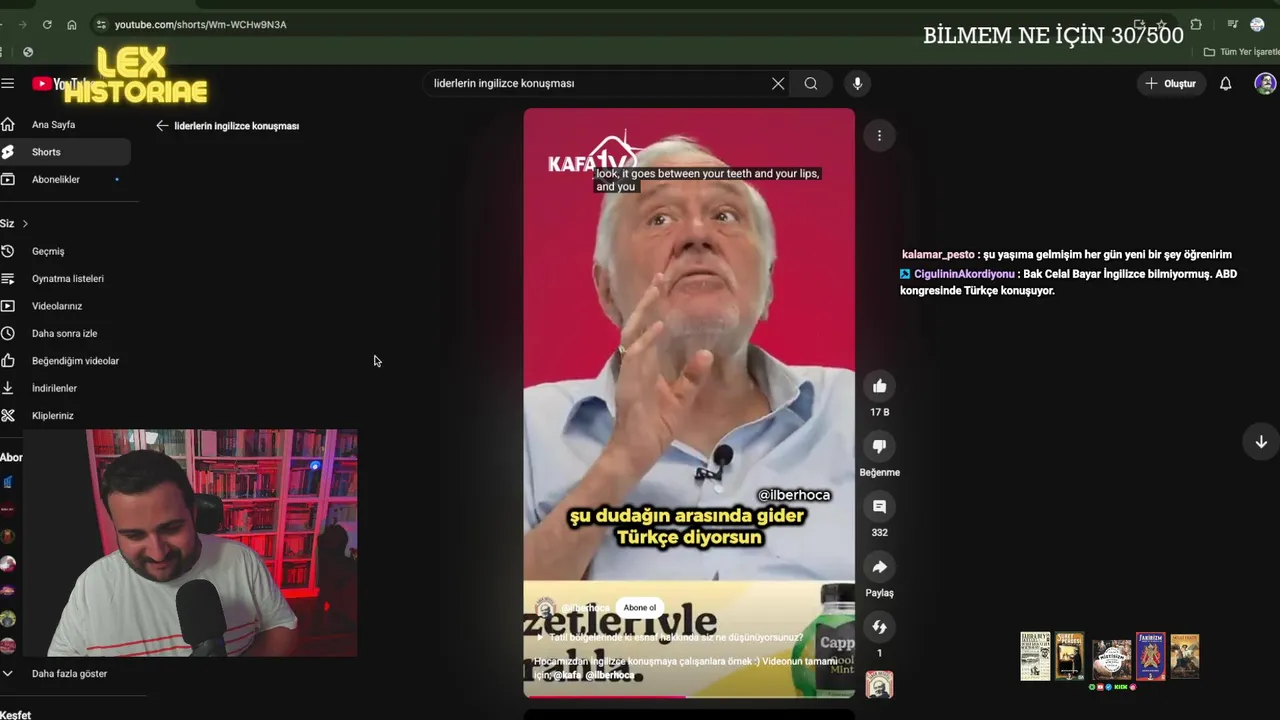Open the notifications bell
Screen dimensions: 1280x720
coord(1225,84)
